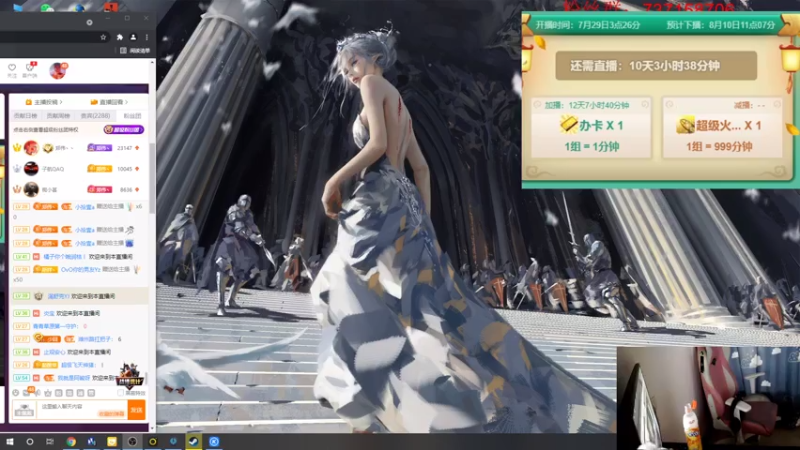The image size is (800, 450).
Task: Expand 直播回看 link
Action: point(109,102)
